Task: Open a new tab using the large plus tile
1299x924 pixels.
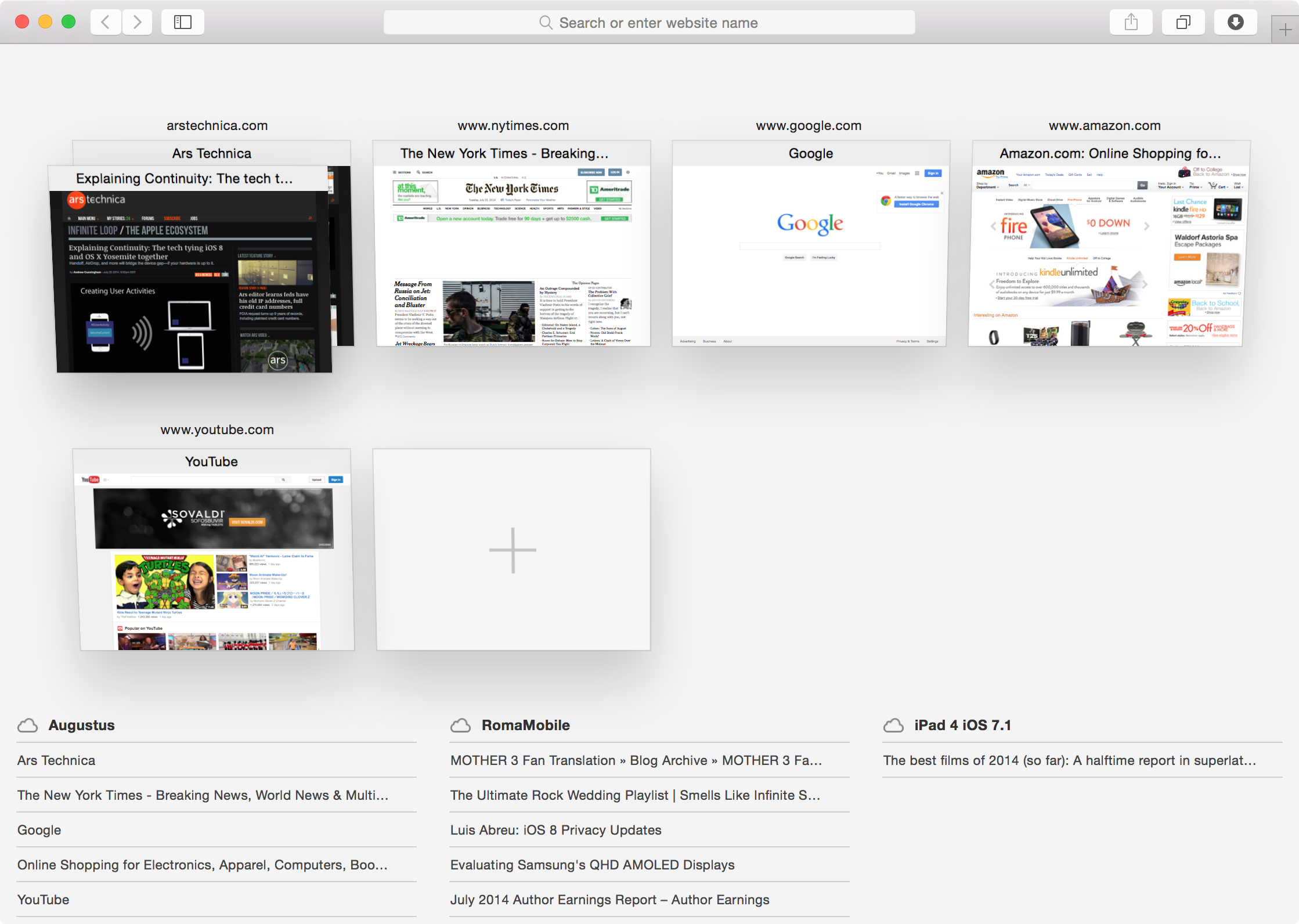Action: click(x=512, y=548)
